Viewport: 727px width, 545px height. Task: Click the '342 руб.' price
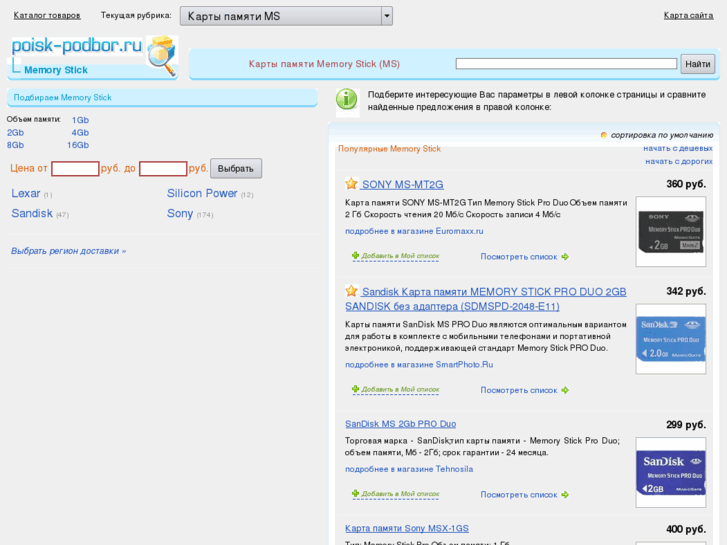click(x=686, y=291)
